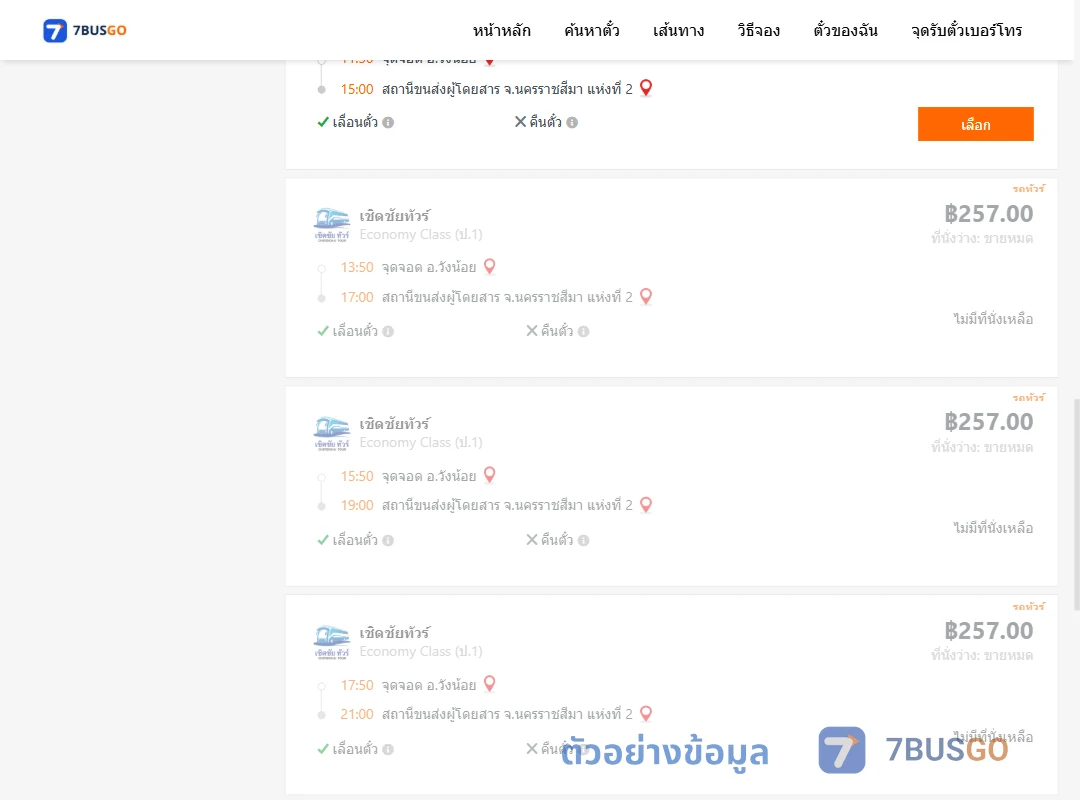Click map pin beside 21:00 arrival station
Viewport: 1080px width, 800px height.
tap(645, 713)
